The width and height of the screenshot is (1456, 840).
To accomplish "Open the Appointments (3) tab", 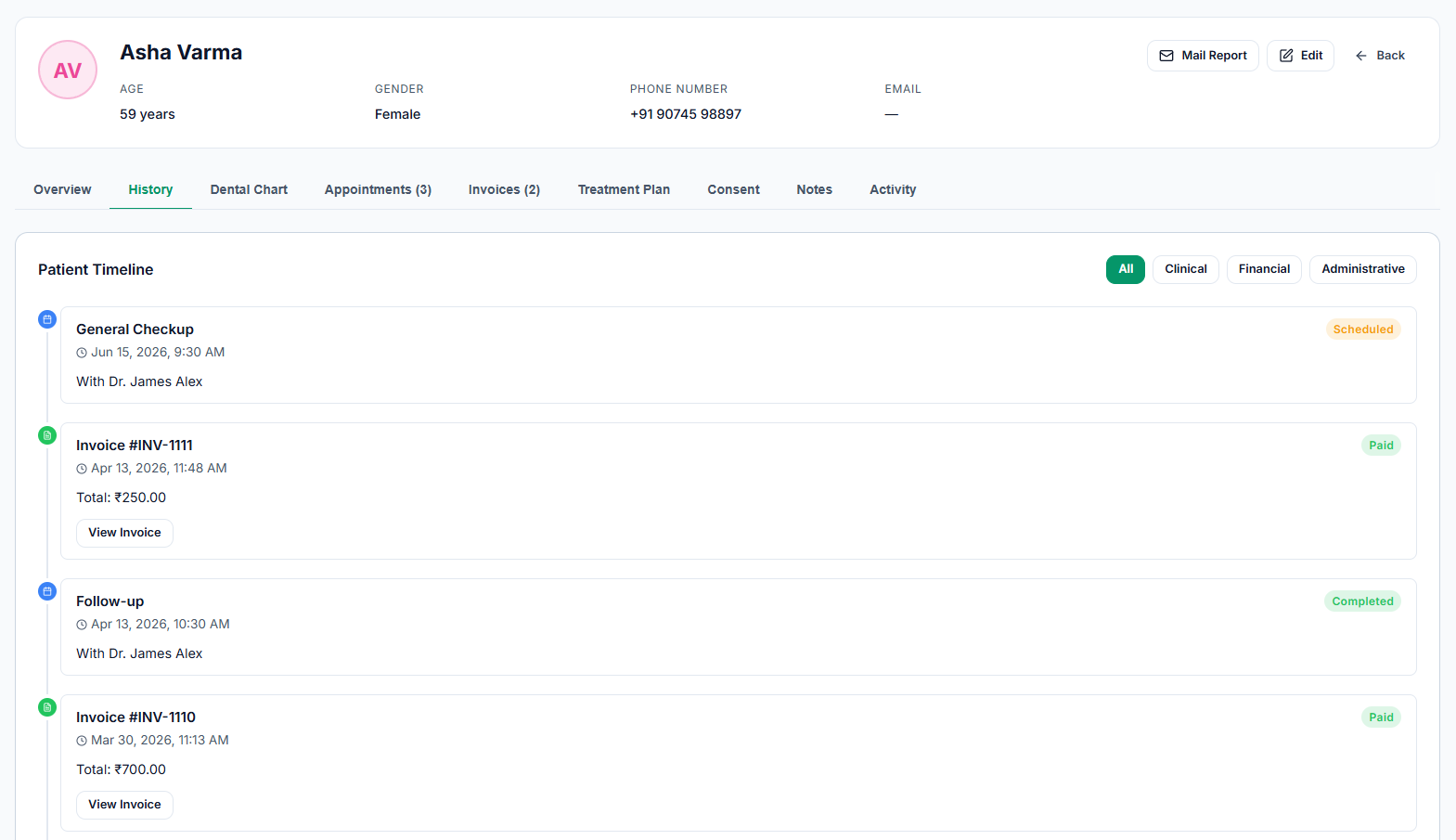I will click(x=378, y=189).
